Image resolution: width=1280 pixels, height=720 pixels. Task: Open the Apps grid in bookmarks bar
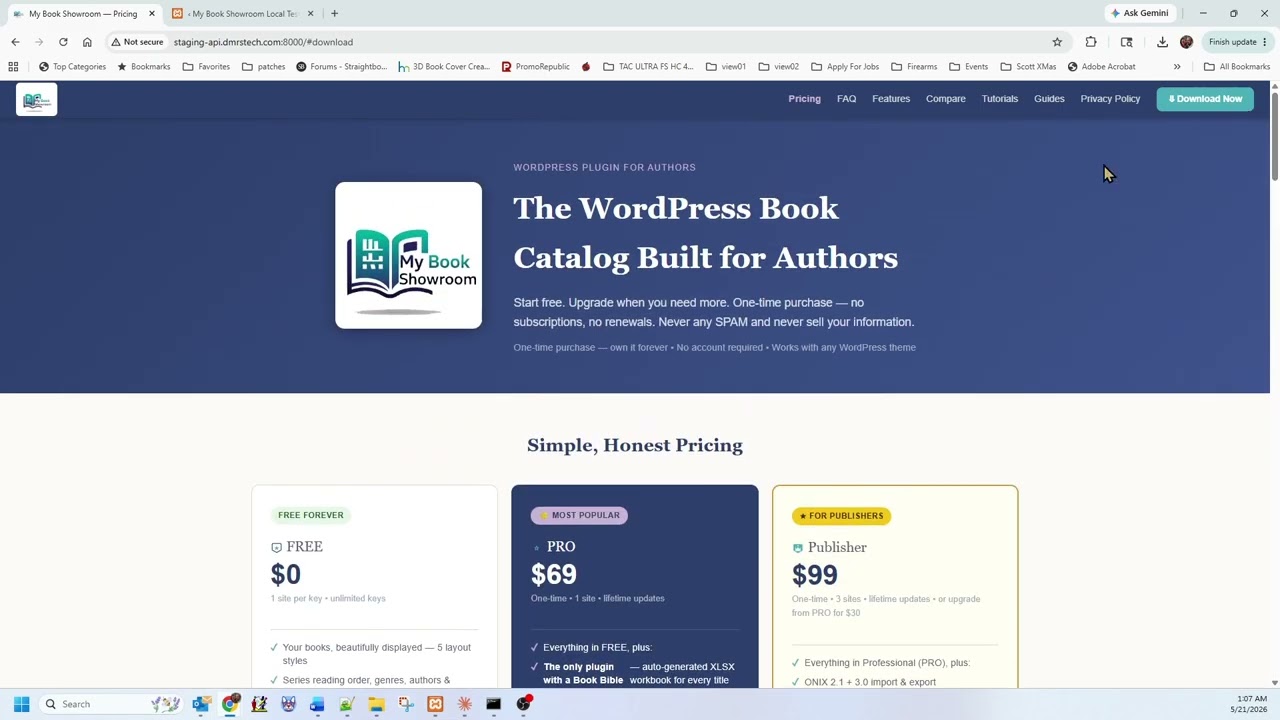point(13,67)
